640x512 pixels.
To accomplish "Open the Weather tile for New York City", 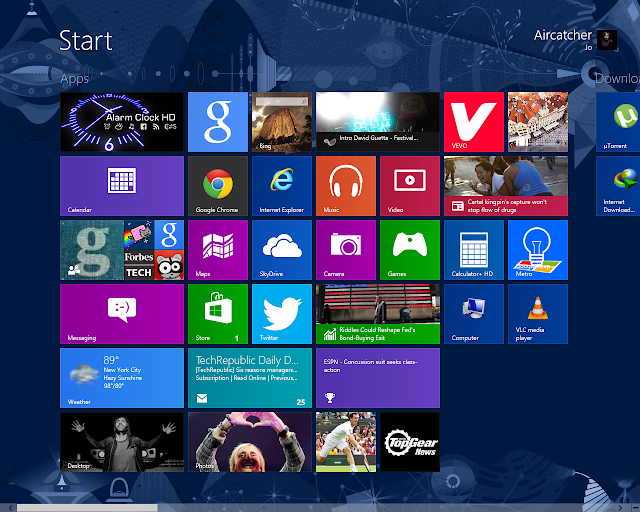I will tap(122, 378).
